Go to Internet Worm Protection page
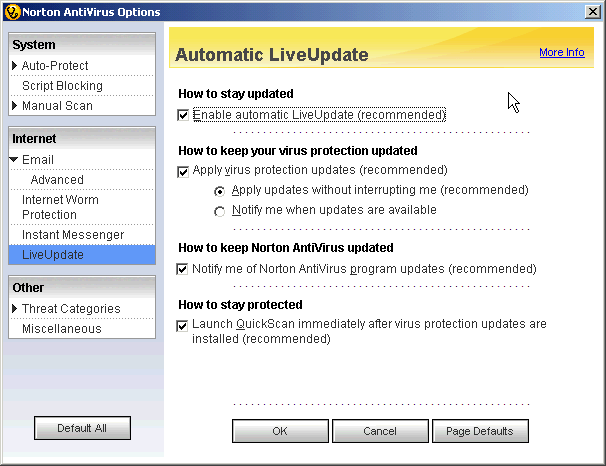This screenshot has height=466, width=606. 60,207
